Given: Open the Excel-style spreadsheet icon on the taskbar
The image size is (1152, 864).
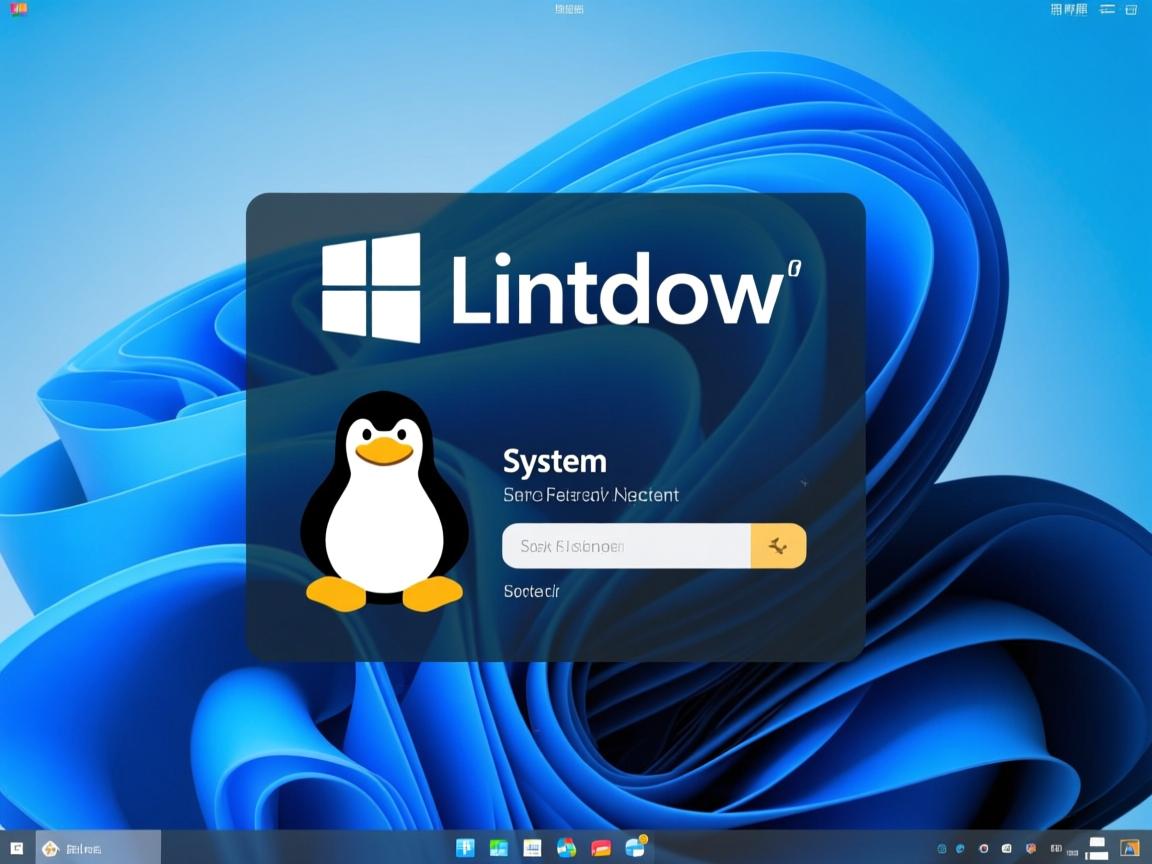Looking at the screenshot, I should pyautogui.click(x=497, y=847).
